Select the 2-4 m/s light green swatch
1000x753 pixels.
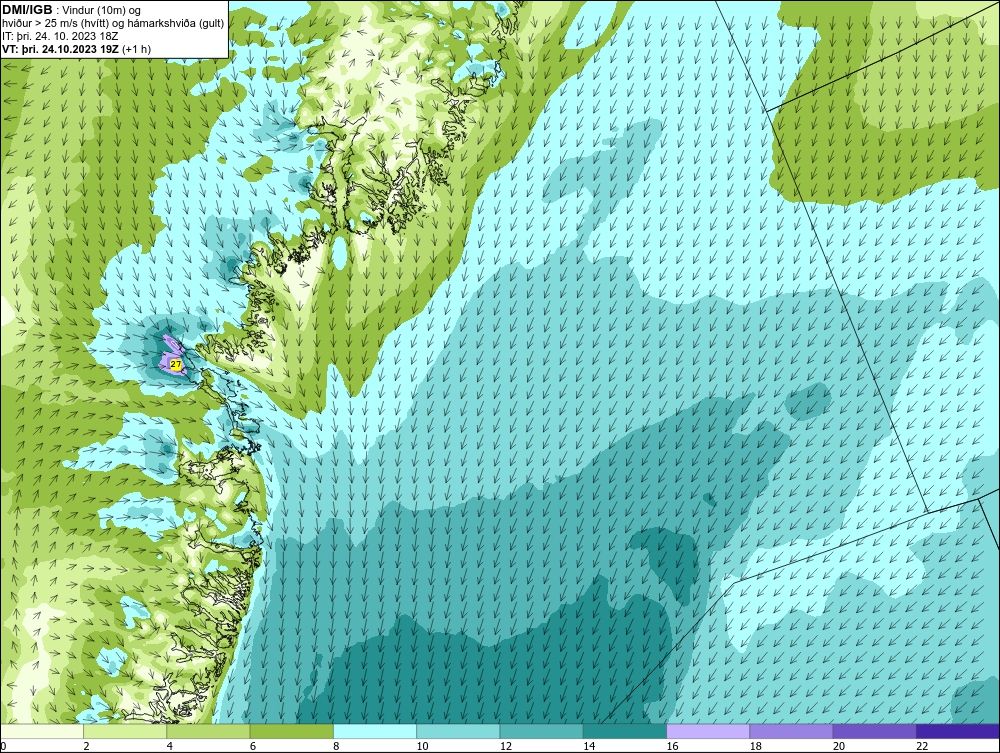[x=125, y=731]
